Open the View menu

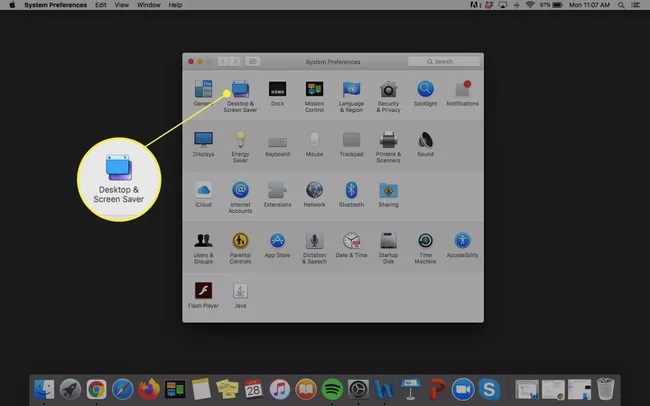(x=121, y=5)
